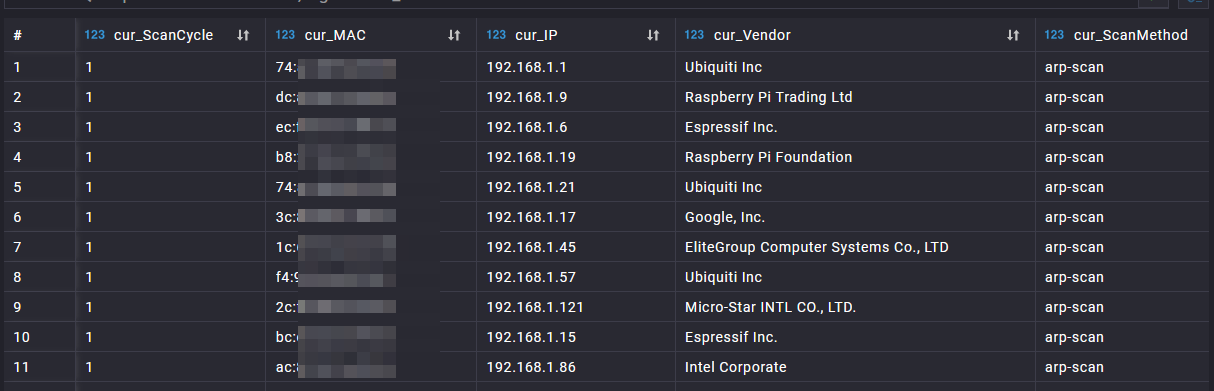Click the 123 type icon beside cur_IP
This screenshot has height=391, width=1214.
coord(496,35)
